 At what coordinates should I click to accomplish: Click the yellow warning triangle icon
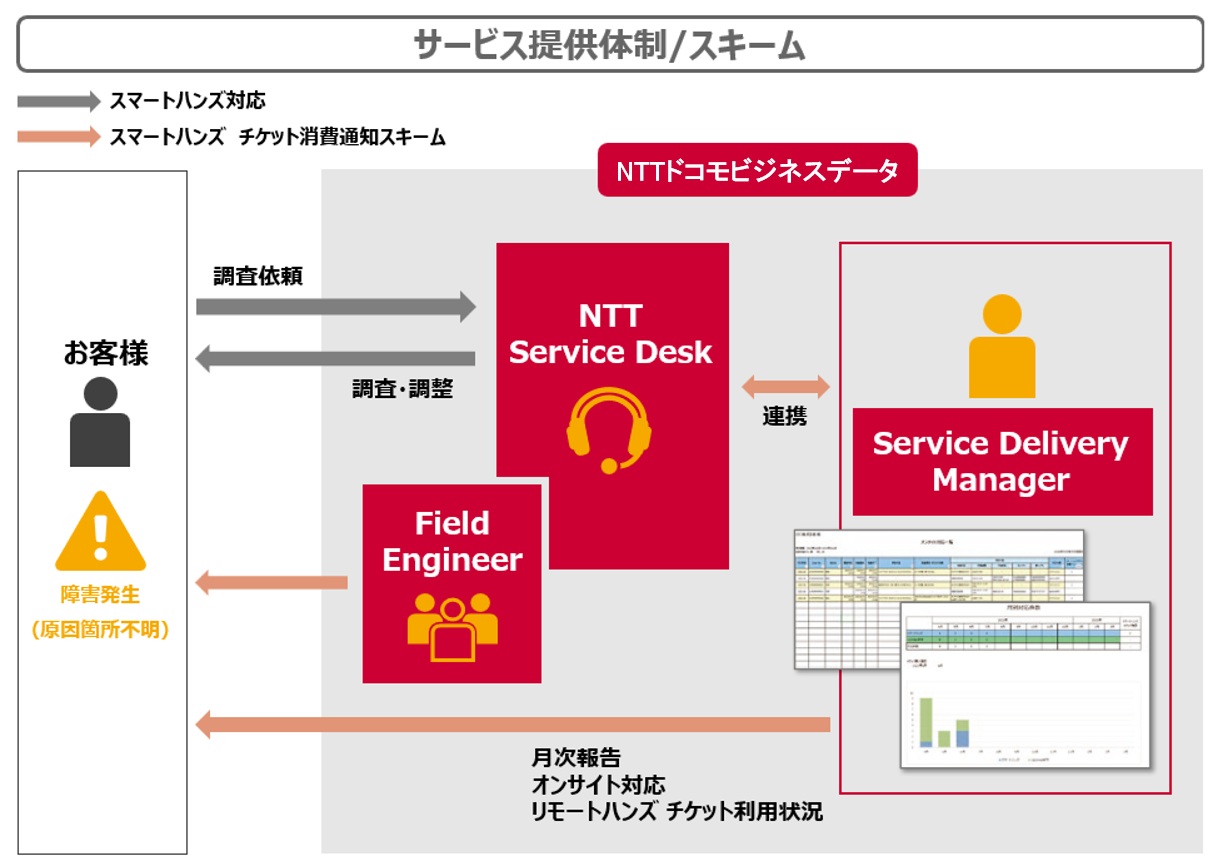coord(100,532)
